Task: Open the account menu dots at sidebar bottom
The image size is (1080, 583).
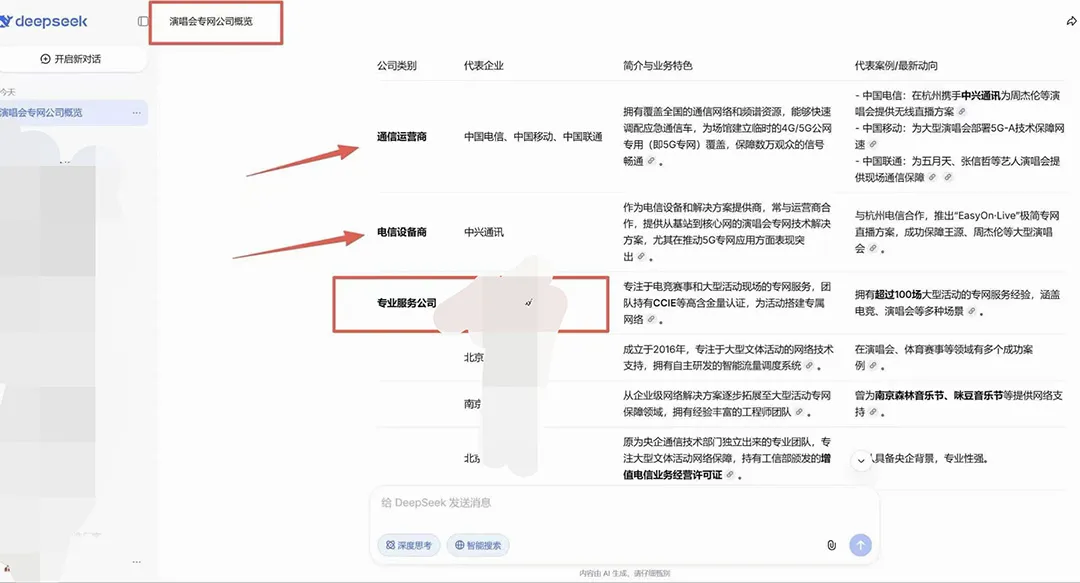Action: click(136, 562)
